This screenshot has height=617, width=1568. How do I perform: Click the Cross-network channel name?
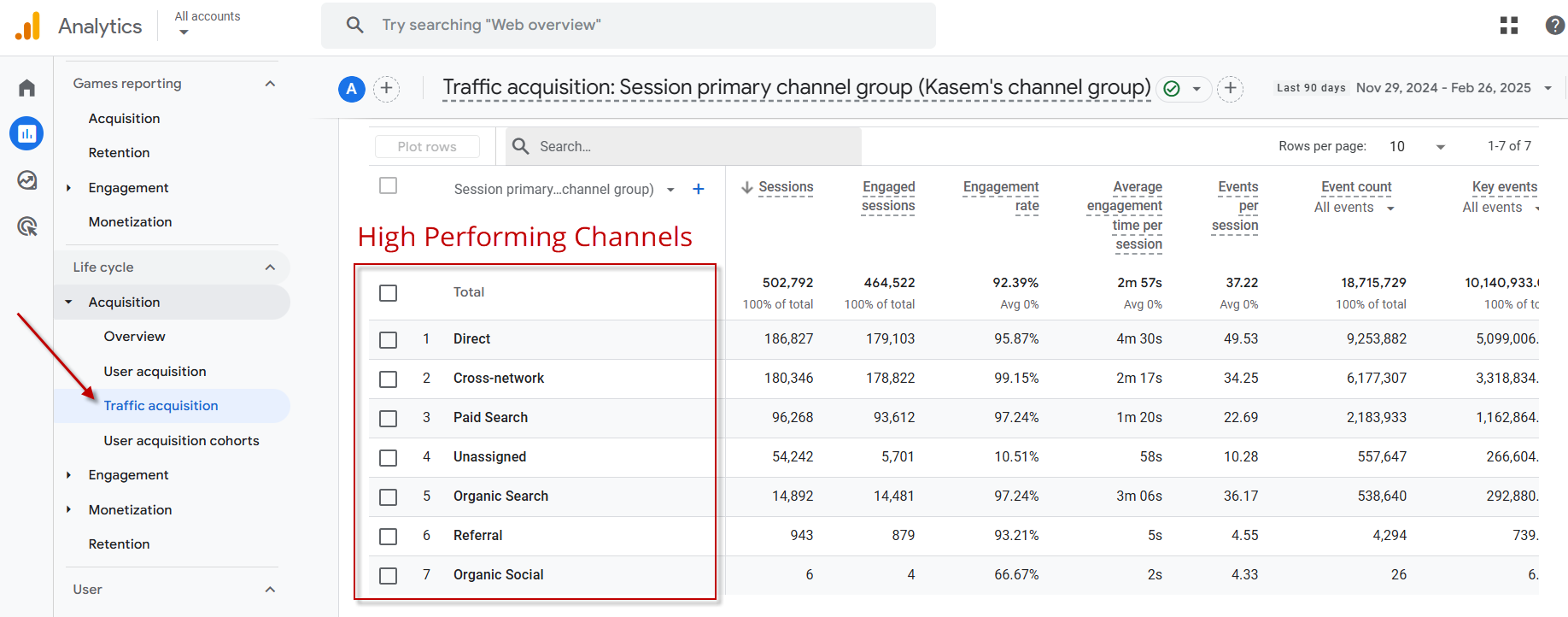click(499, 379)
